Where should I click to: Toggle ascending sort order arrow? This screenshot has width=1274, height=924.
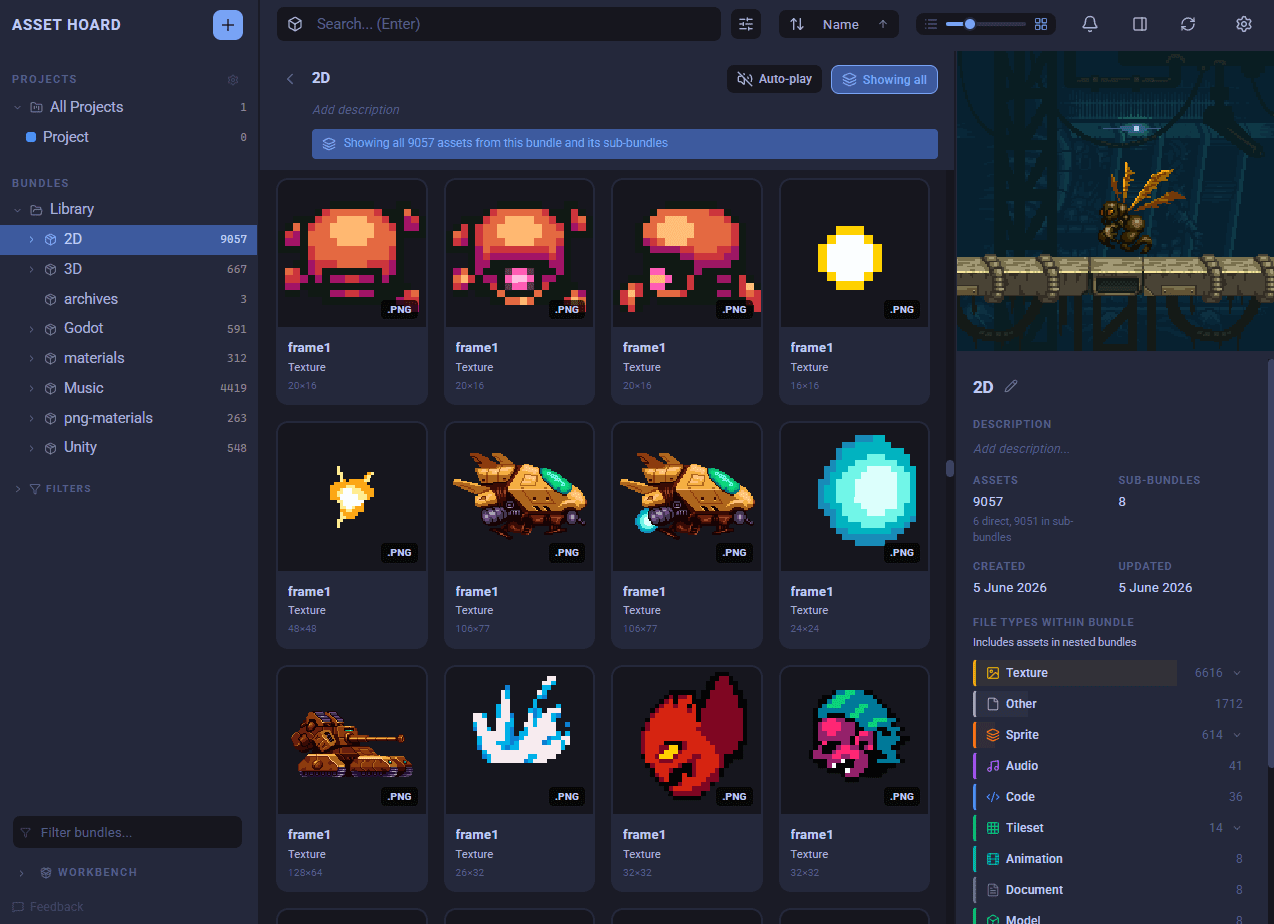(883, 24)
